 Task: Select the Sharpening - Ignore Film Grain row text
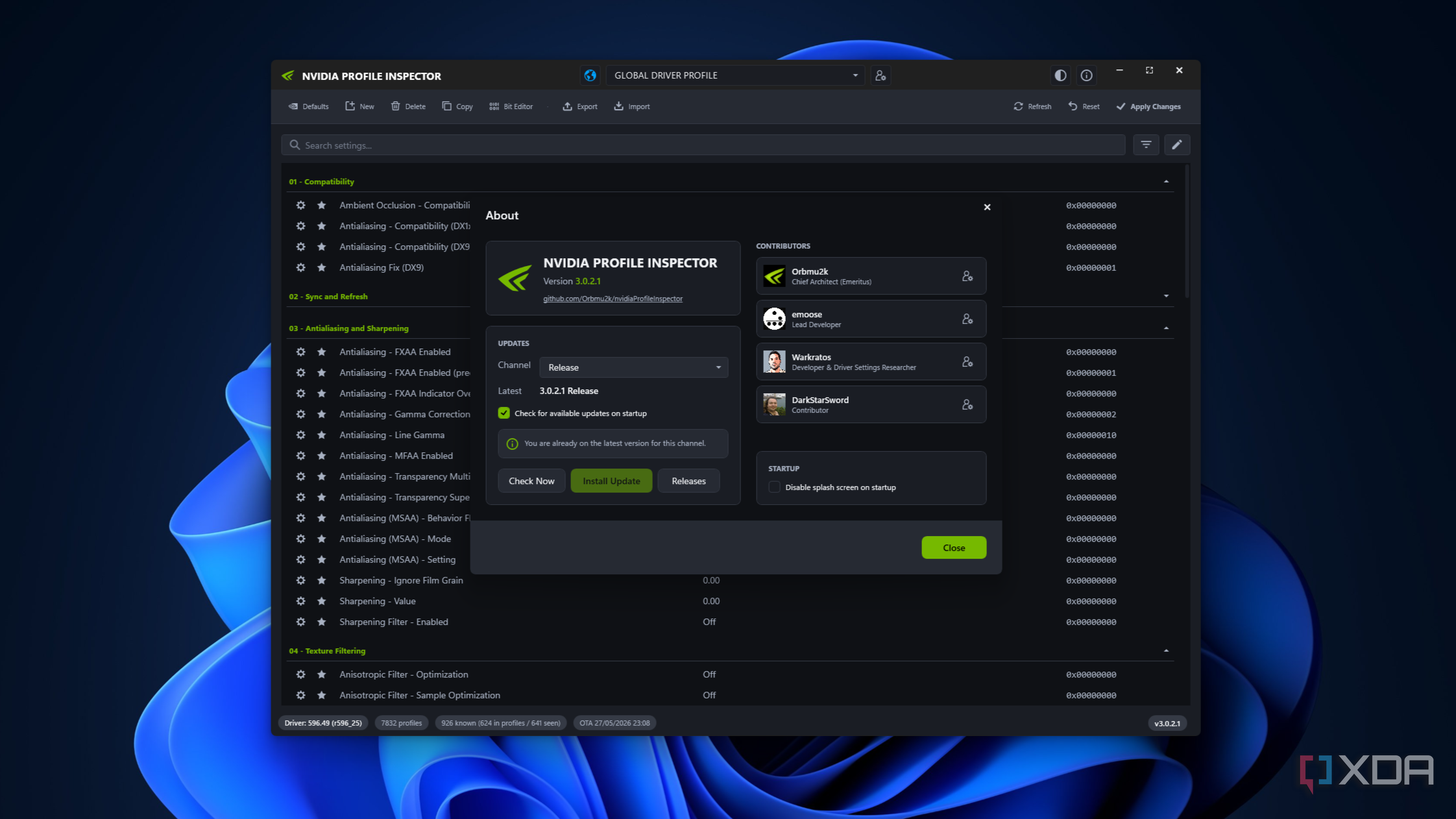(401, 580)
